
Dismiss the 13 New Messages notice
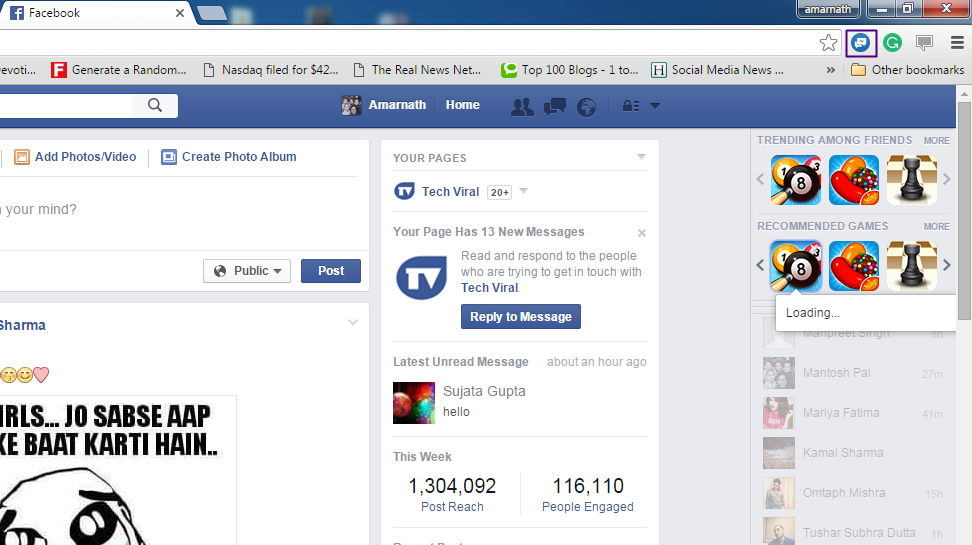[642, 233]
